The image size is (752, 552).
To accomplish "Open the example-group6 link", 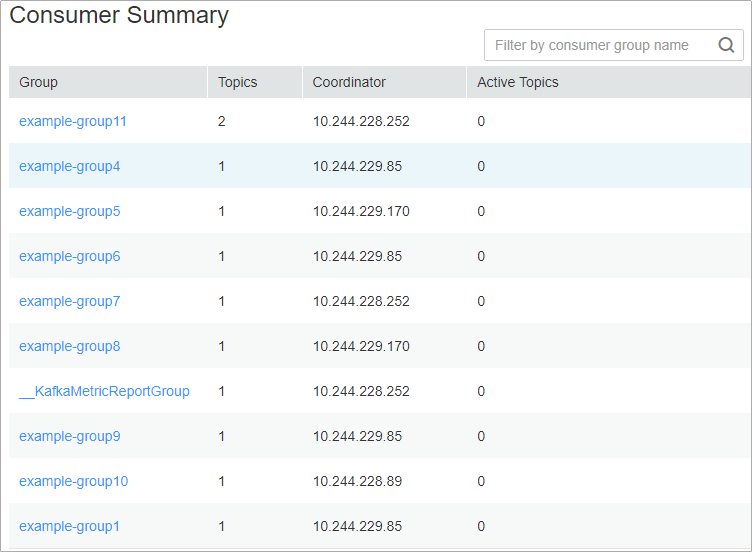I will tap(69, 256).
